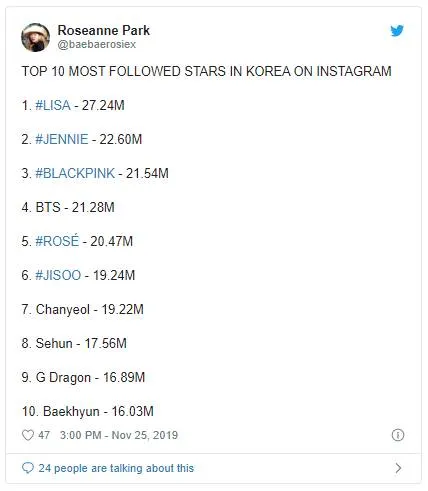Click the 47 likes count
This screenshot has width=428, height=491.
tap(44, 435)
